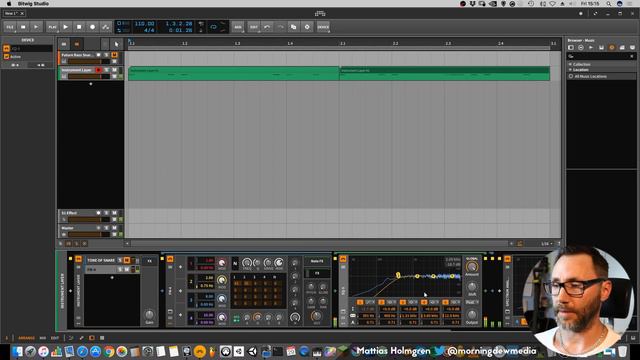Solo the Master track

(107, 228)
